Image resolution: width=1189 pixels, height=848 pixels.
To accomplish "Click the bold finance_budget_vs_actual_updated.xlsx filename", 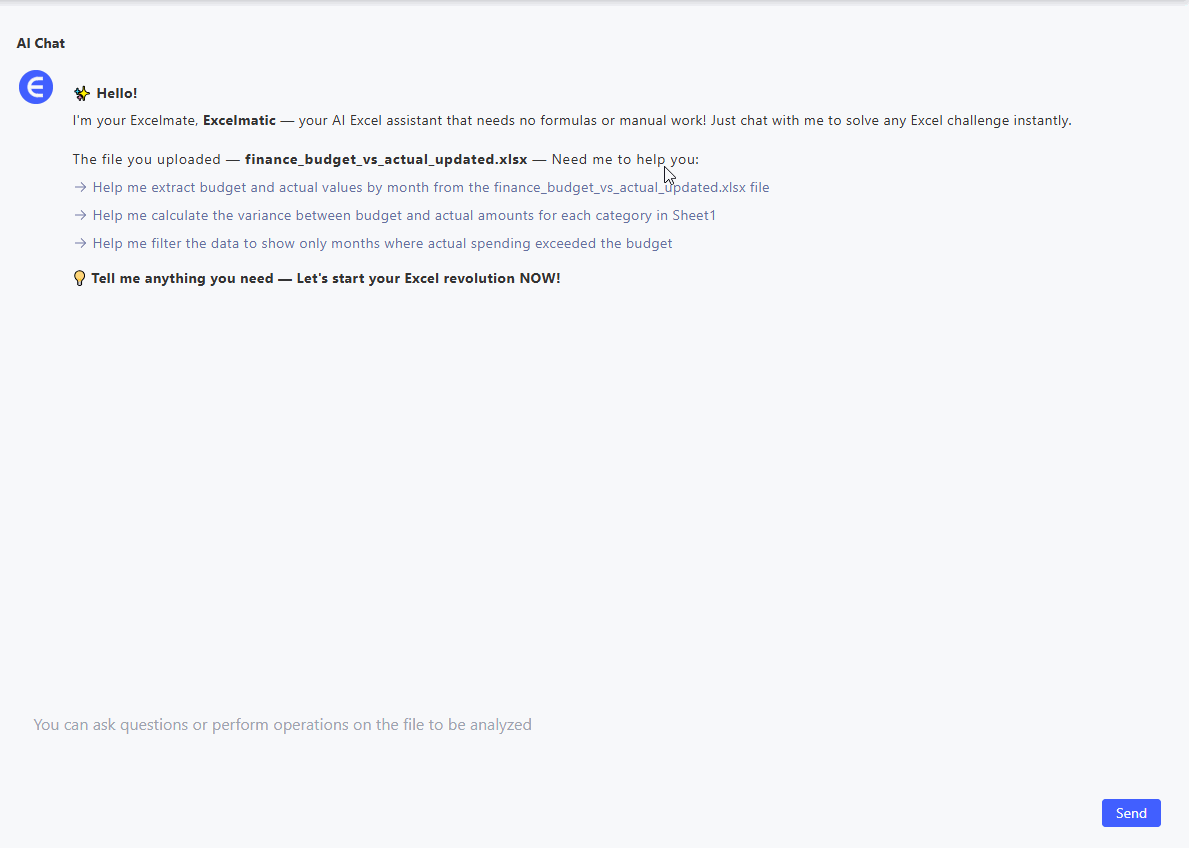I will click(x=386, y=159).
